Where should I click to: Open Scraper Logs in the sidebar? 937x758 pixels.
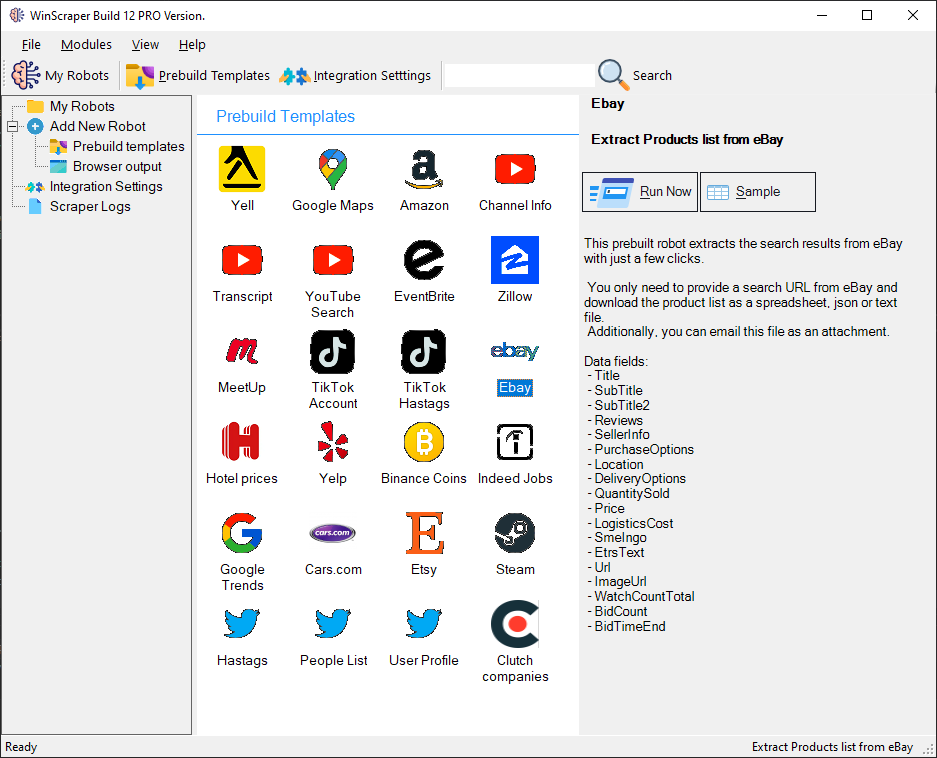[90, 206]
